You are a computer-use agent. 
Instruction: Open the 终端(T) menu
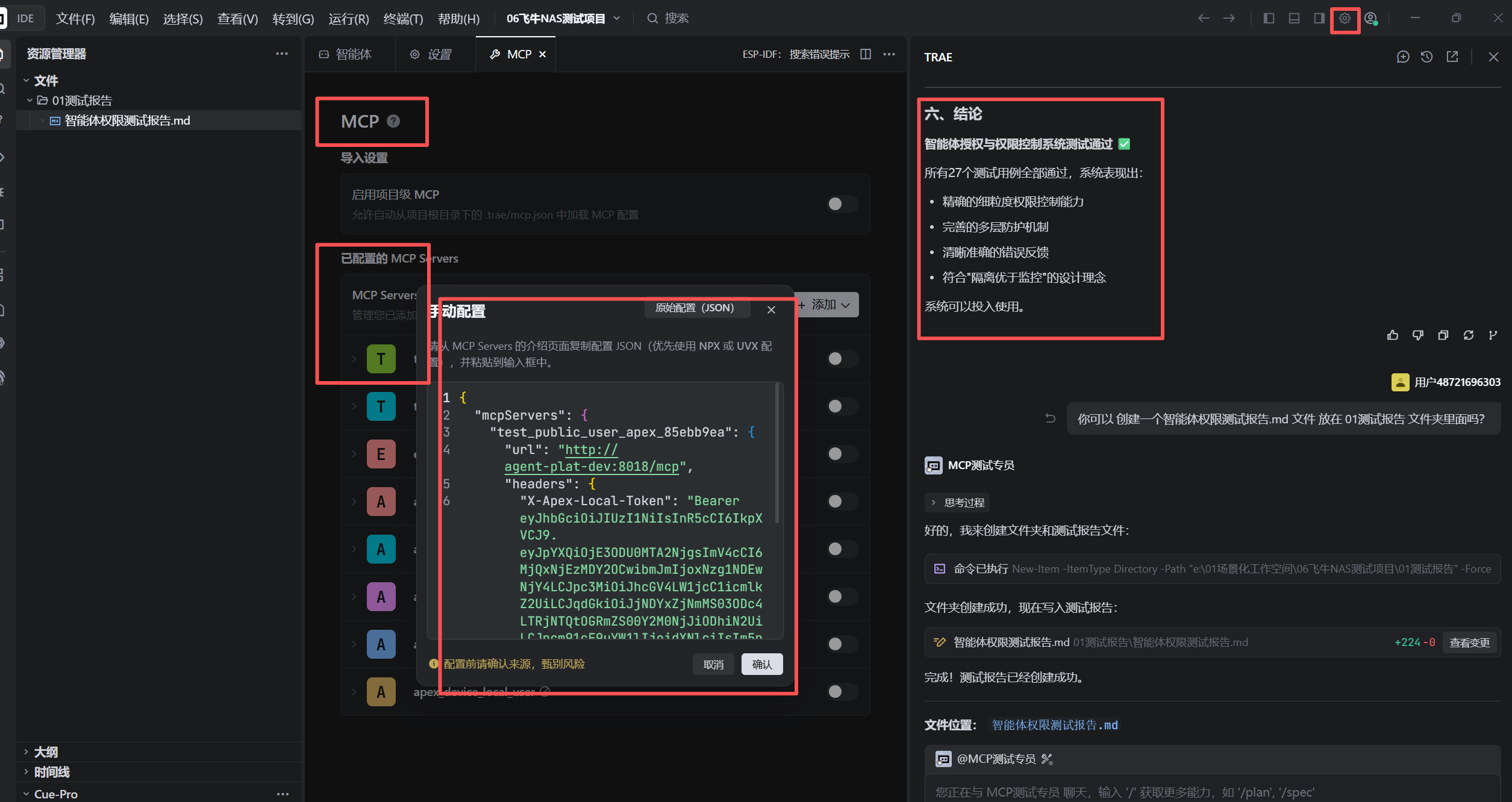click(x=403, y=19)
